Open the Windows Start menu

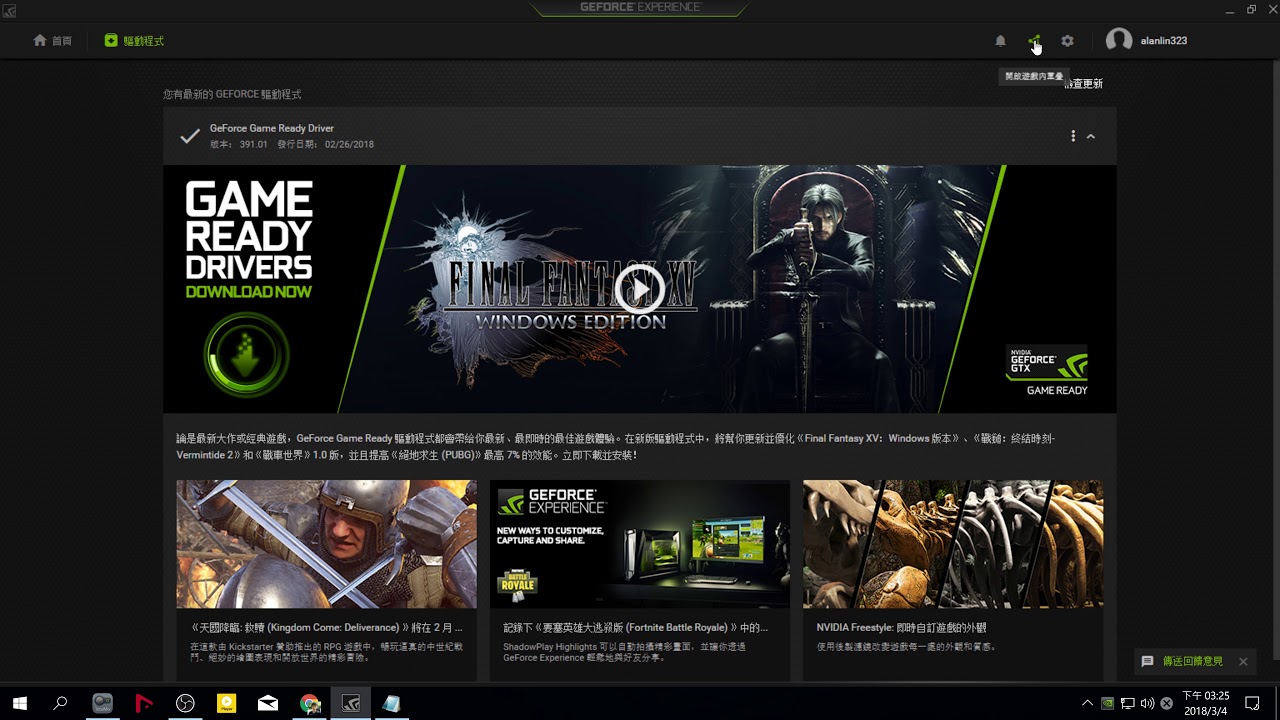[x=20, y=703]
